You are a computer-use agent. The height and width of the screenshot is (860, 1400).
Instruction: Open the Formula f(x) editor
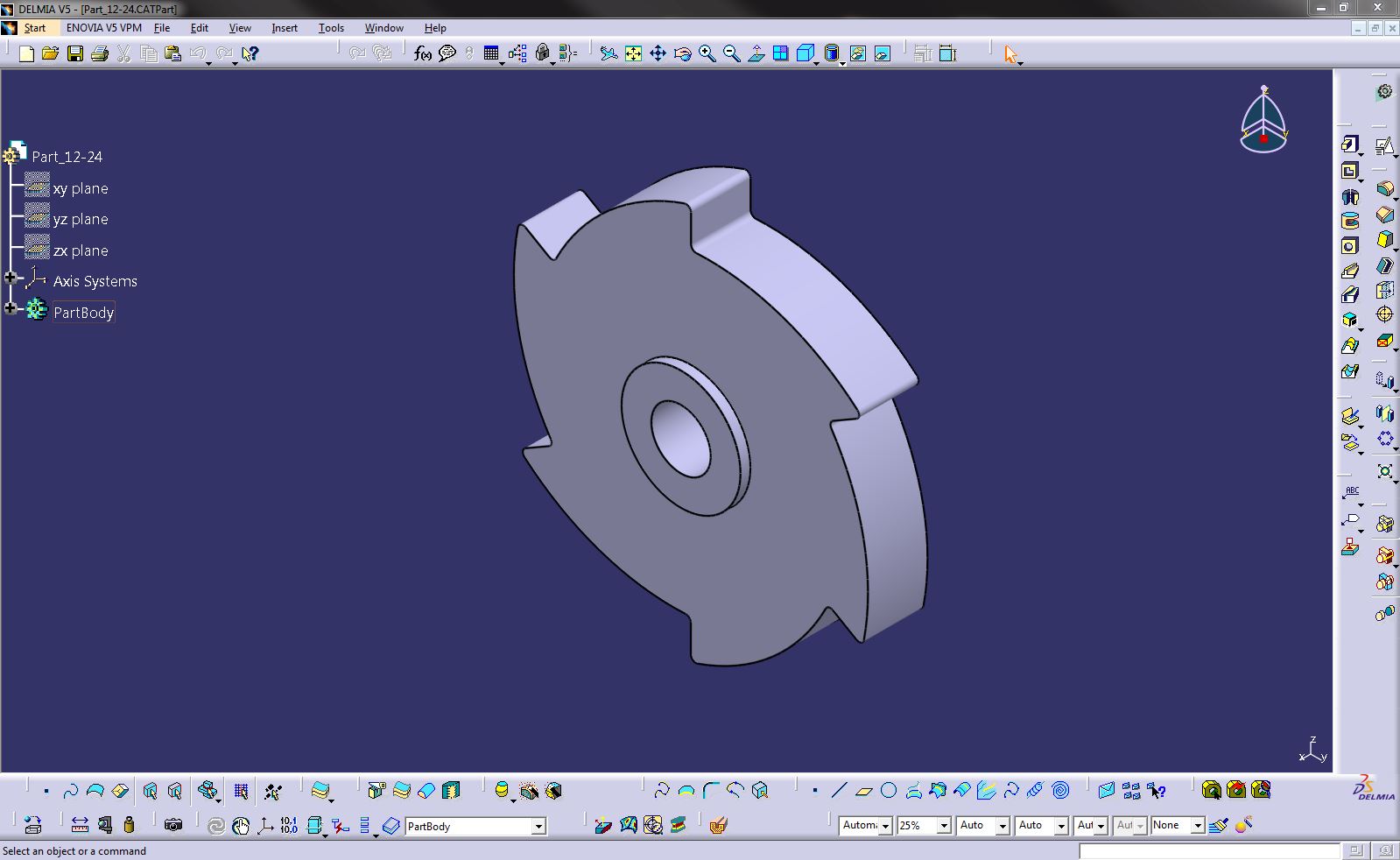point(423,54)
